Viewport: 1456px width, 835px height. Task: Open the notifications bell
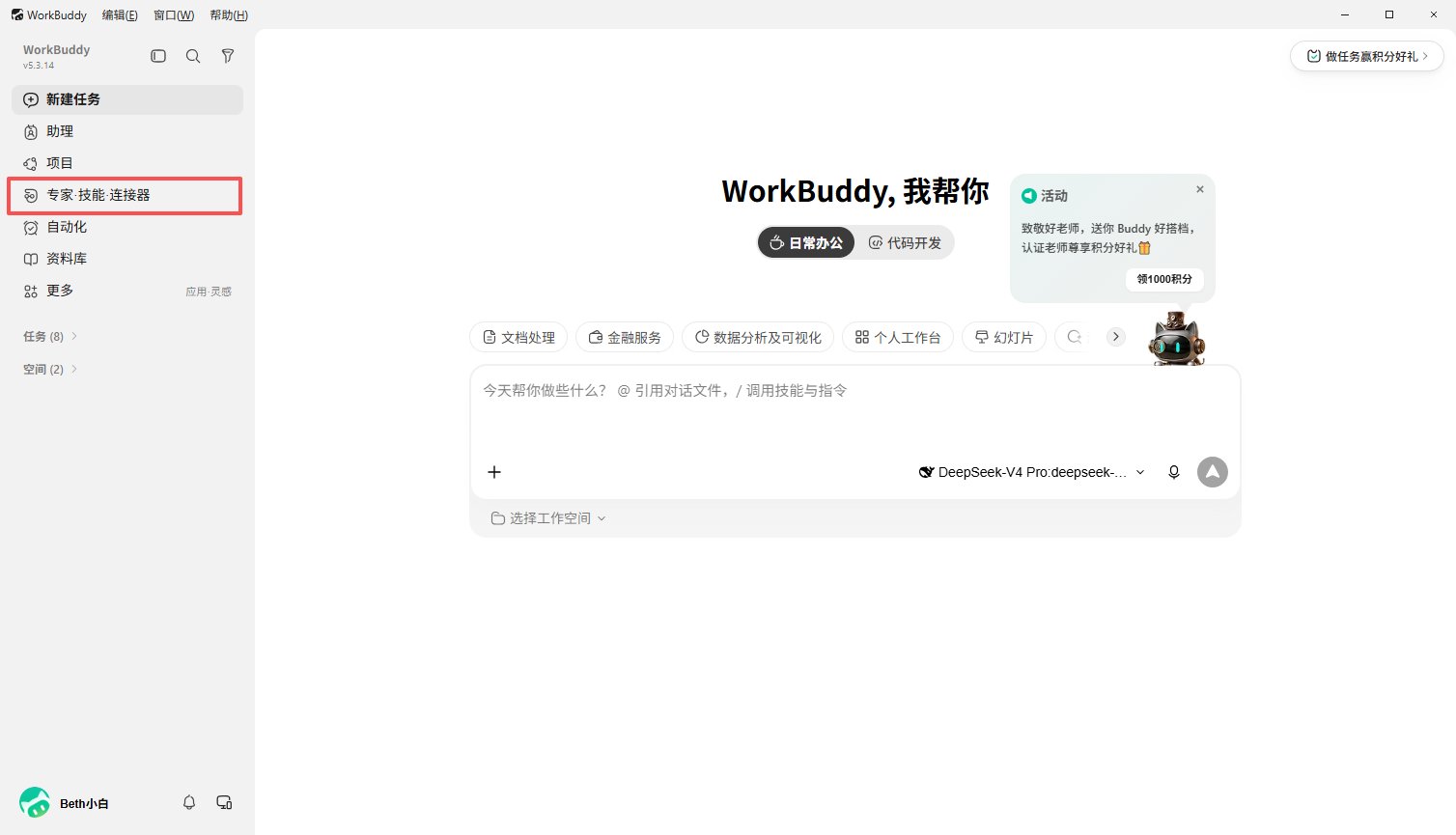189,802
